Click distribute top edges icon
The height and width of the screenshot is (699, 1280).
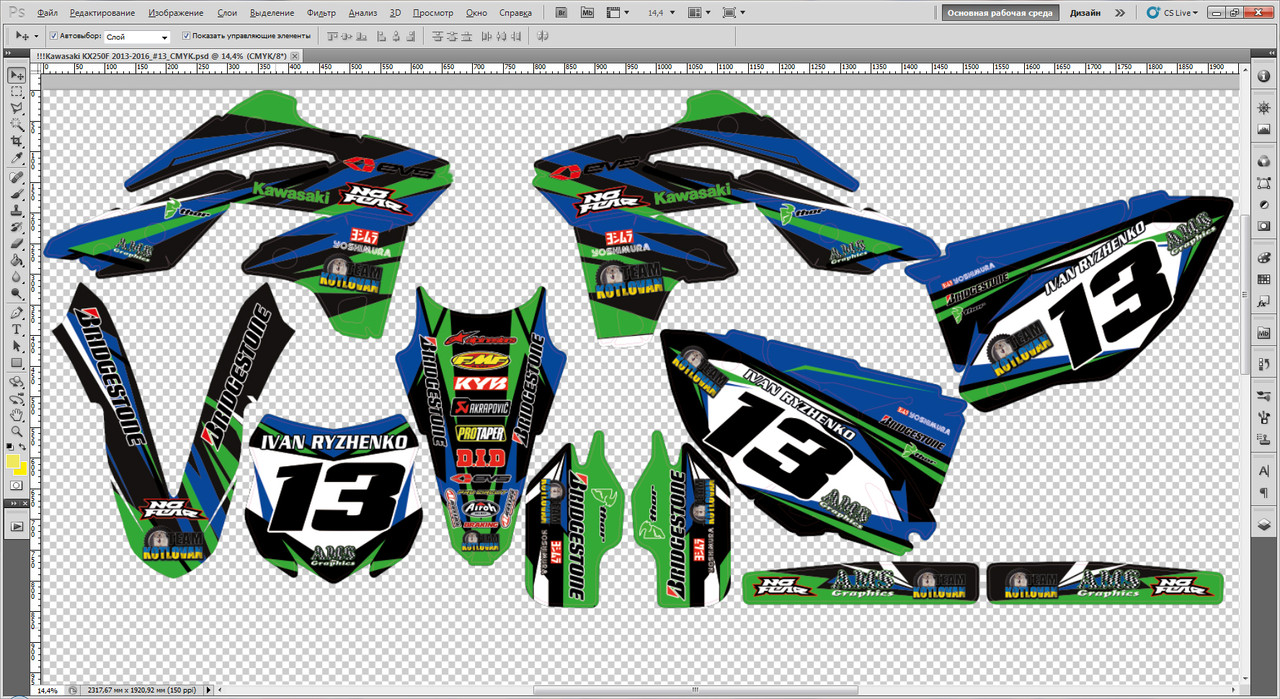[438, 36]
